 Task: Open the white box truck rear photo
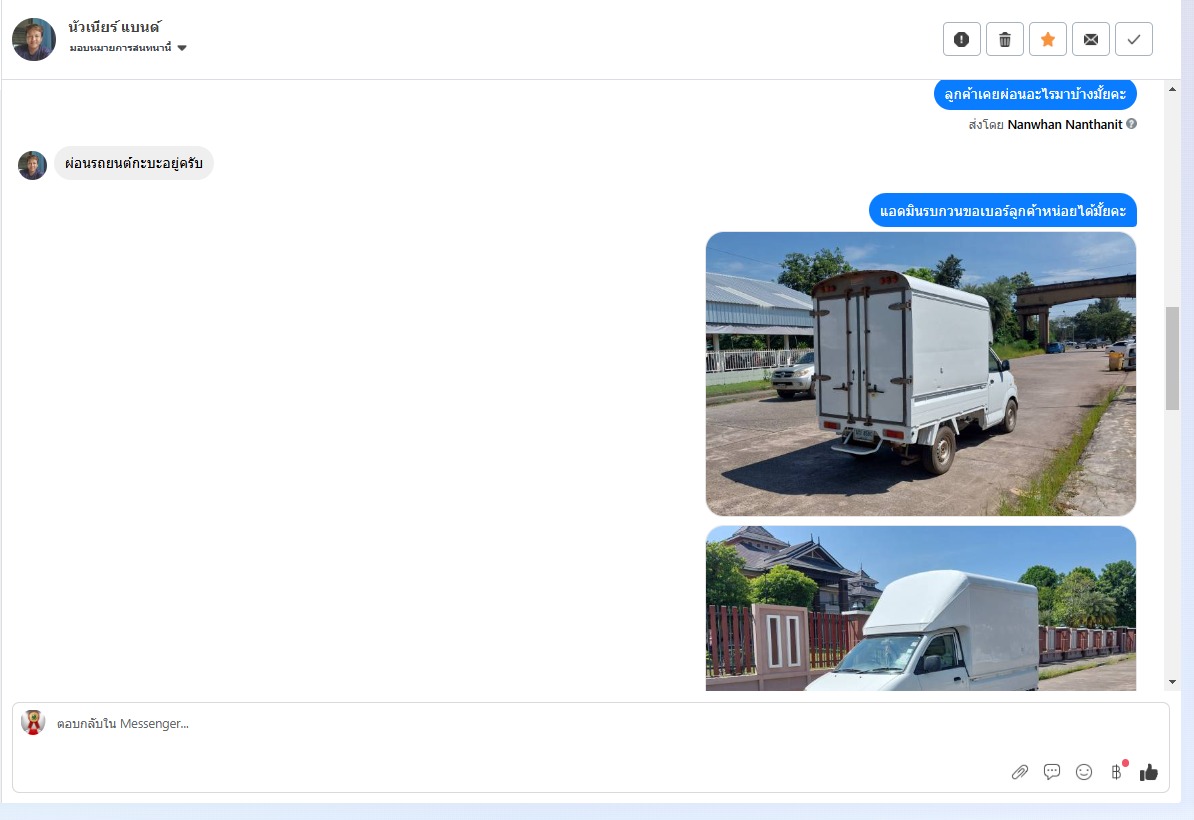[921, 374]
